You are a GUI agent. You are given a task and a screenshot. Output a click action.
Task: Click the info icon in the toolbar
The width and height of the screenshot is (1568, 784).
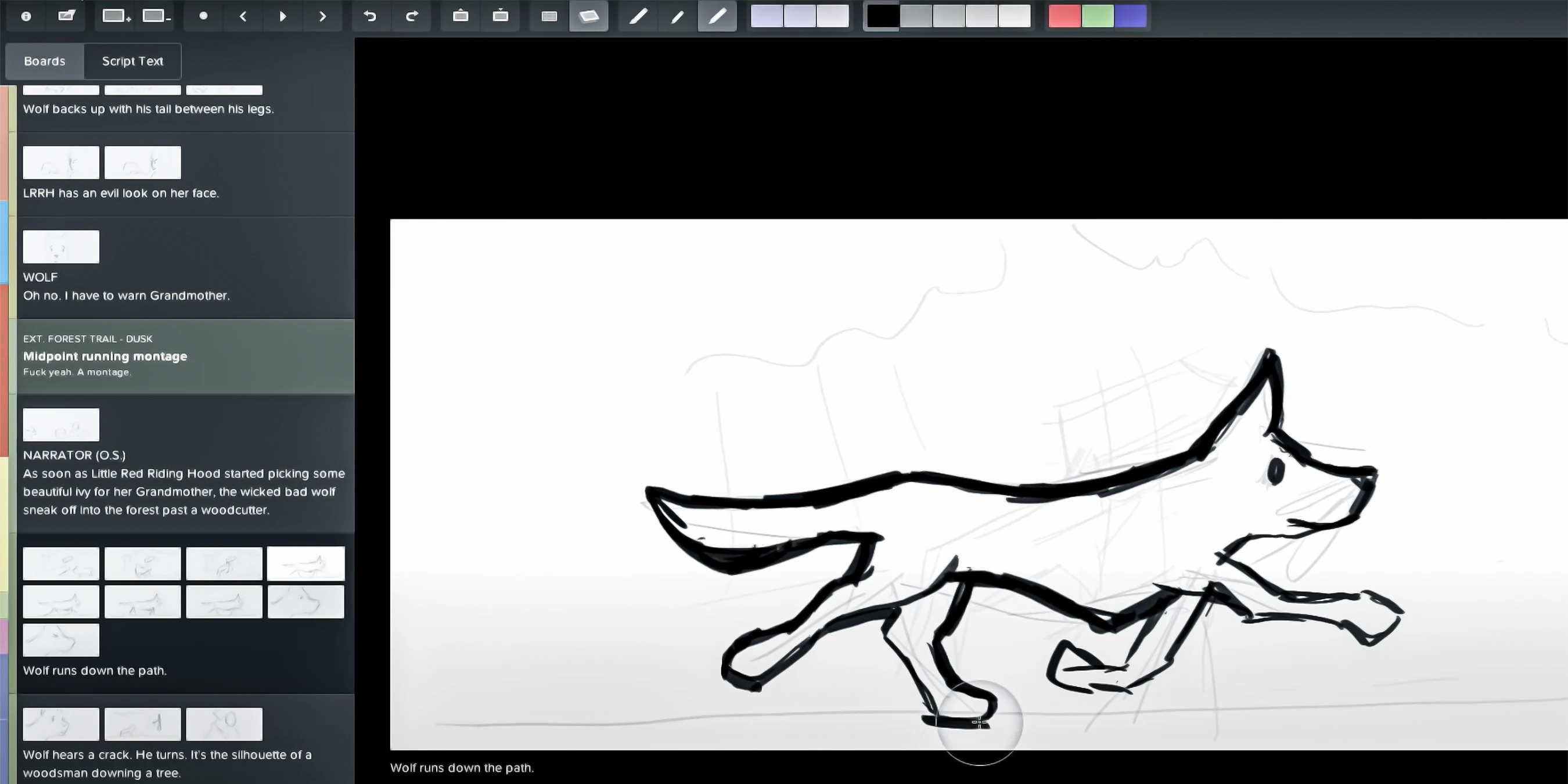pos(26,16)
